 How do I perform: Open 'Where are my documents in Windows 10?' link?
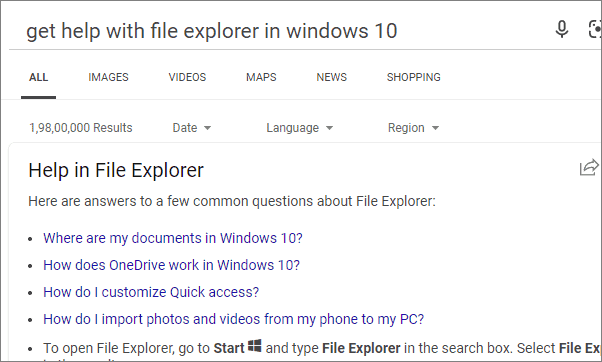point(173,238)
